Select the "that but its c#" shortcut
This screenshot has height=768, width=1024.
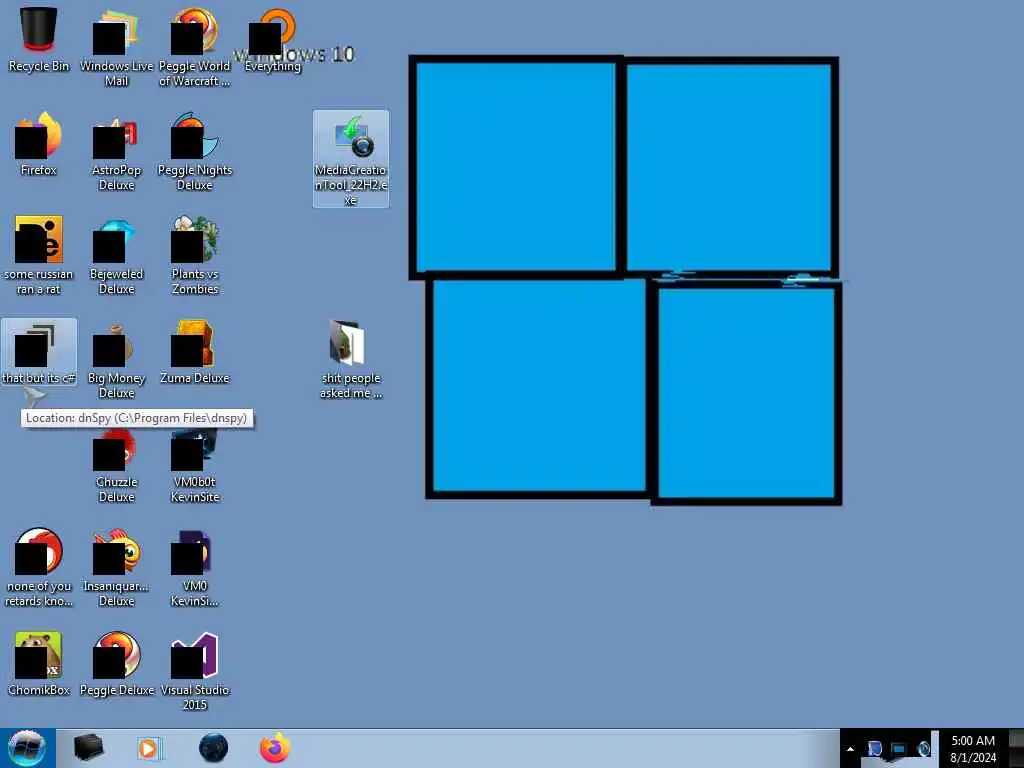tap(39, 353)
